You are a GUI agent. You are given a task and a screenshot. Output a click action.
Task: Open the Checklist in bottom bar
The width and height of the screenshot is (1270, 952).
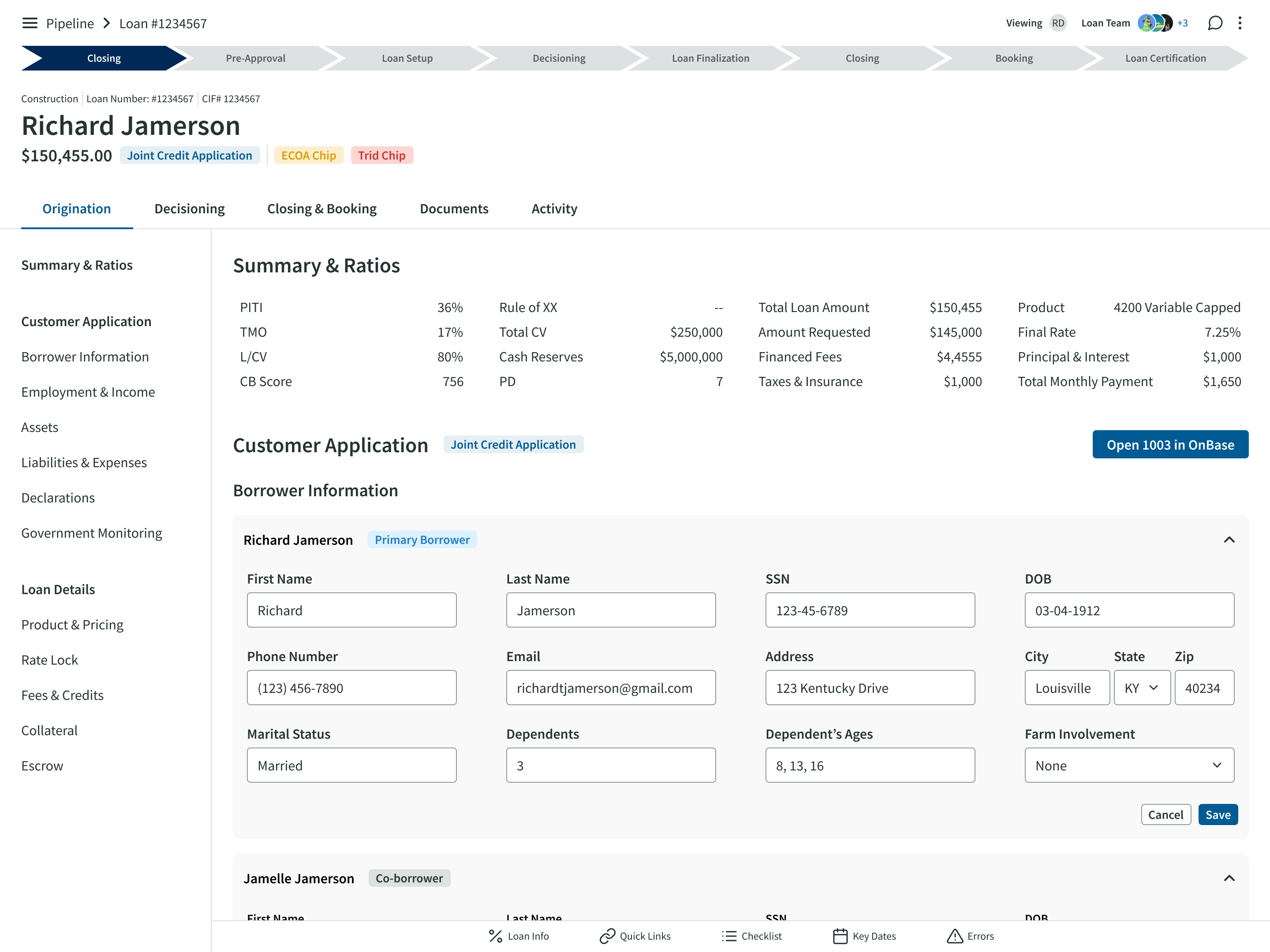coord(751,936)
